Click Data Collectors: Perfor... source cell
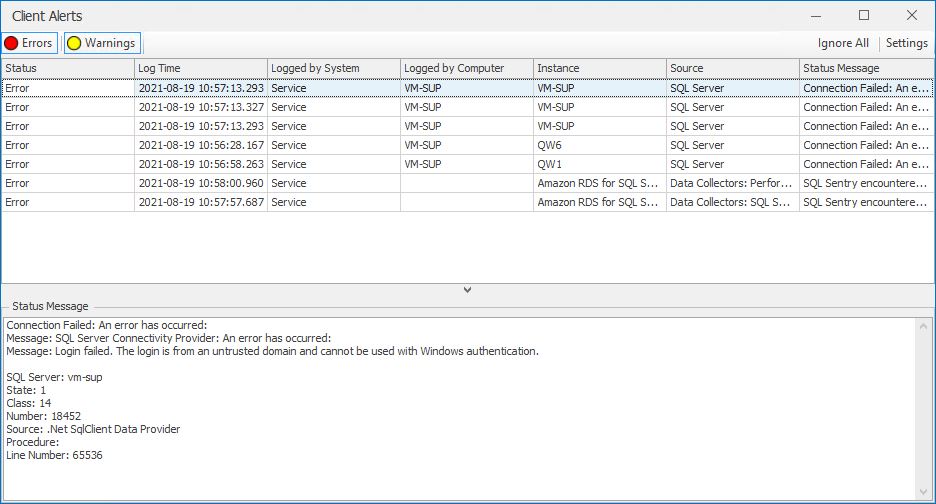Screen dimensions: 936x504 [733, 183]
